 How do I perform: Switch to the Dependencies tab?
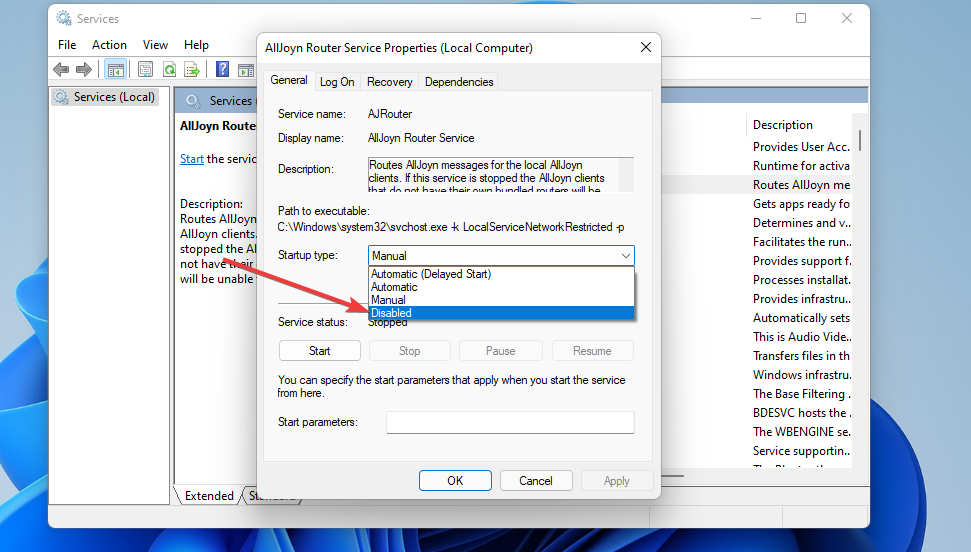(459, 82)
